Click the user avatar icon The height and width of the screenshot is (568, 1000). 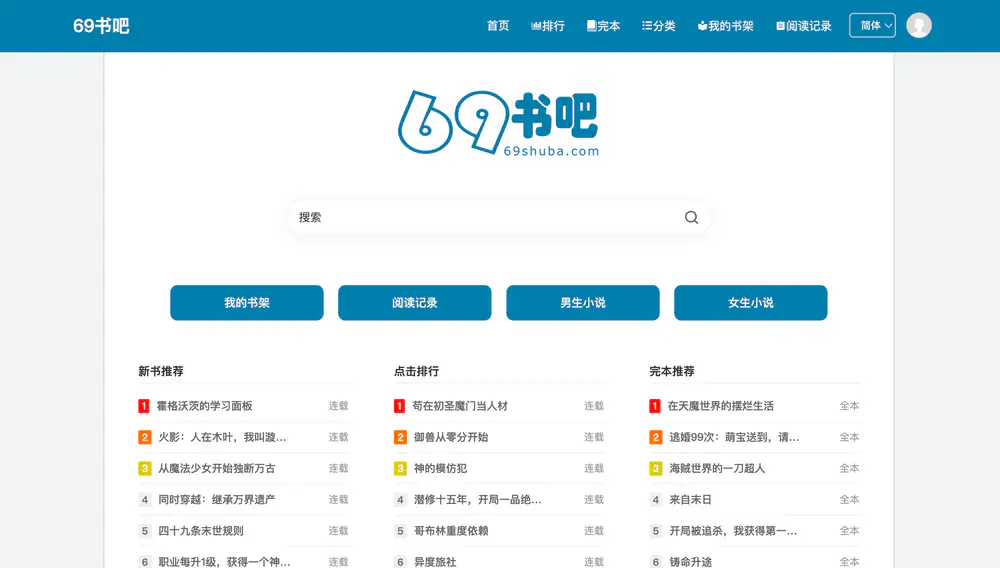[919, 25]
